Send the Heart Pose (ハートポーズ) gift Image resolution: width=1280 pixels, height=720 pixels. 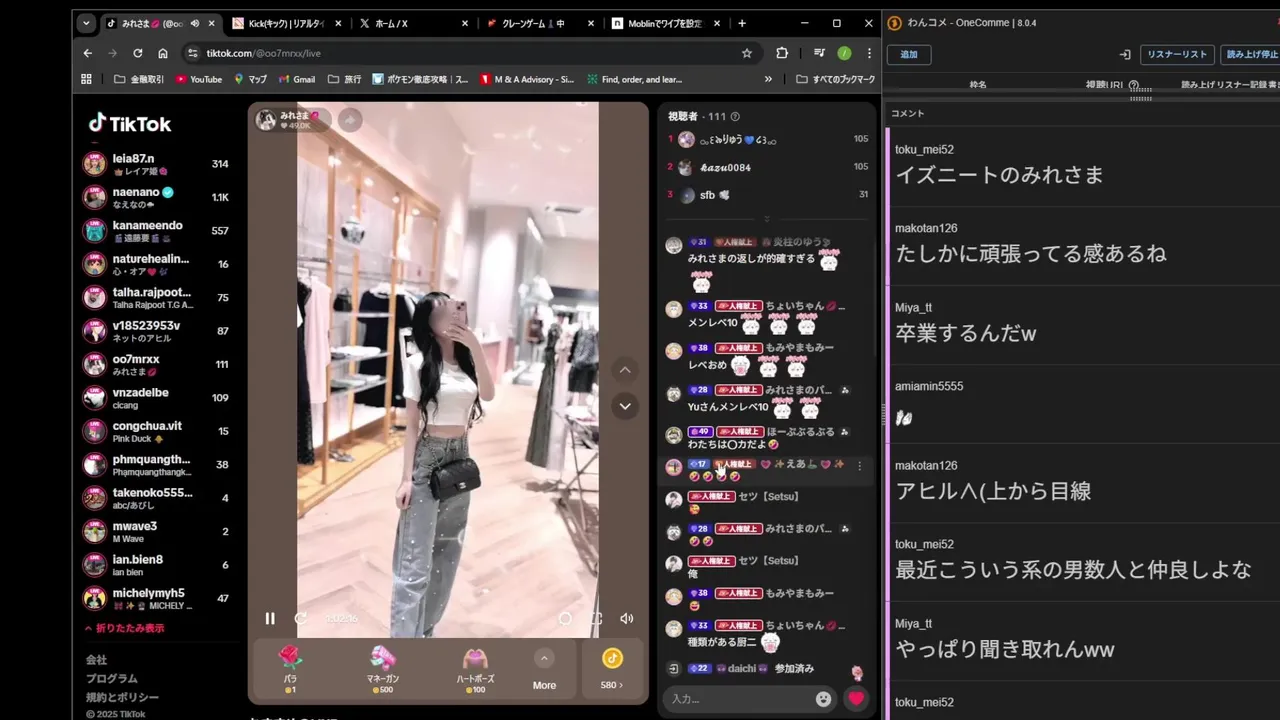tap(475, 669)
